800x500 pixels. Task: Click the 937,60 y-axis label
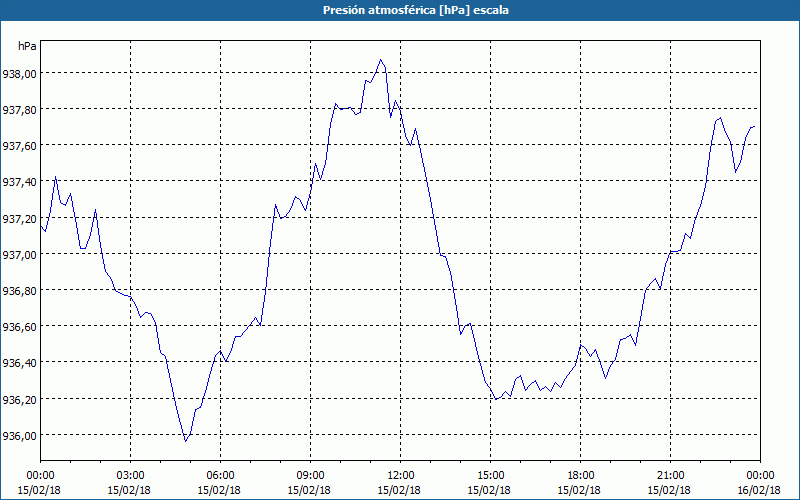click(20, 146)
